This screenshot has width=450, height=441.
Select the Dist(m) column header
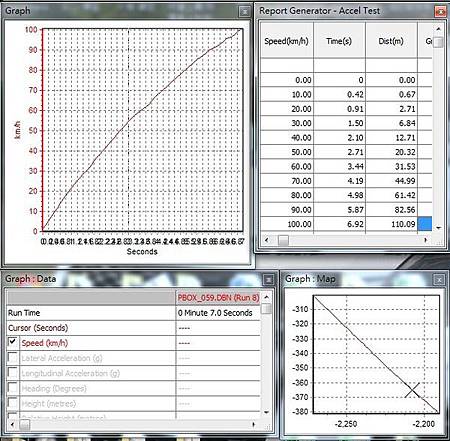coord(391,41)
